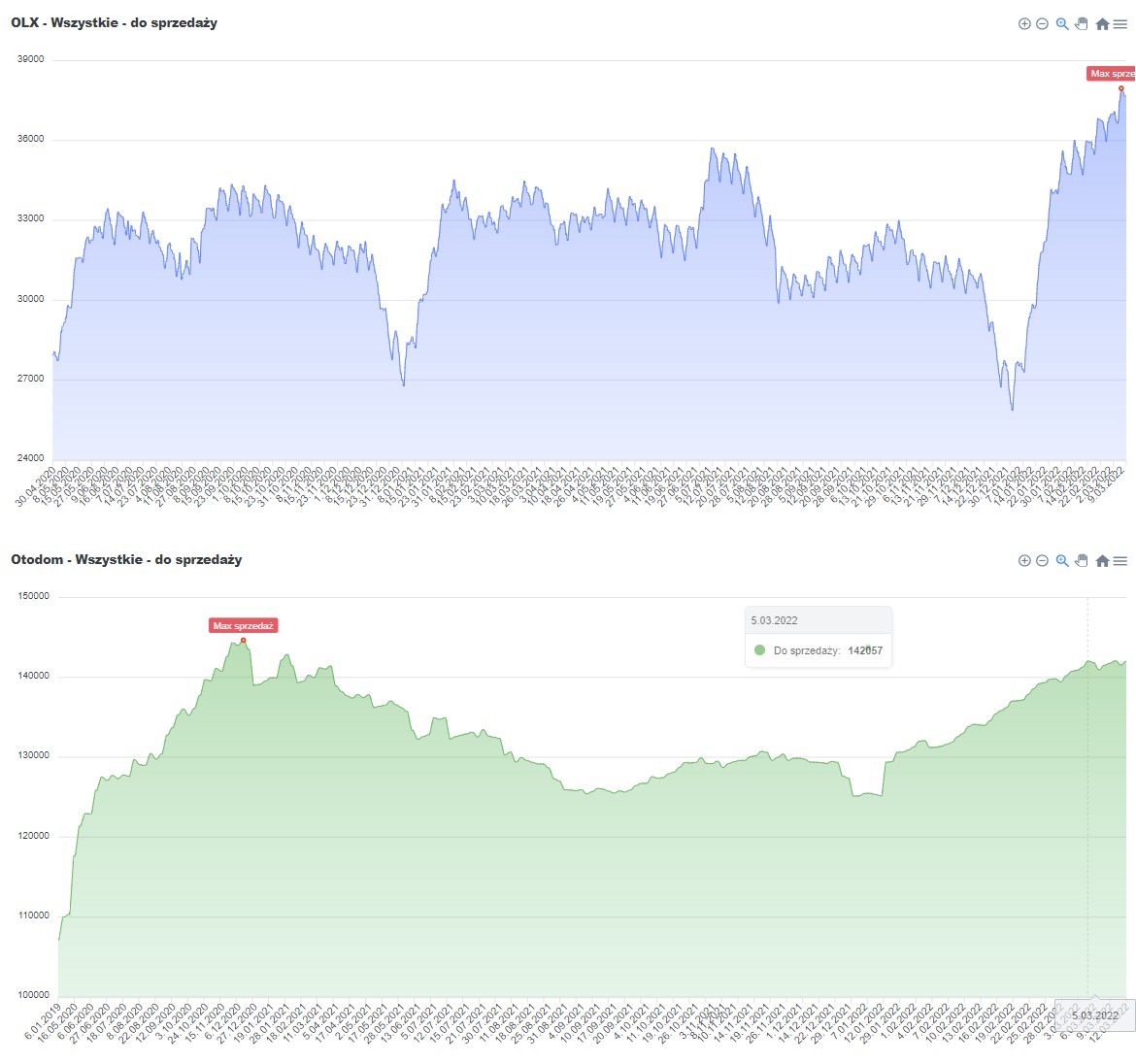Click the Otodom - Wszystkie chart title
This screenshot has width=1136, height=1064.
coord(126,560)
